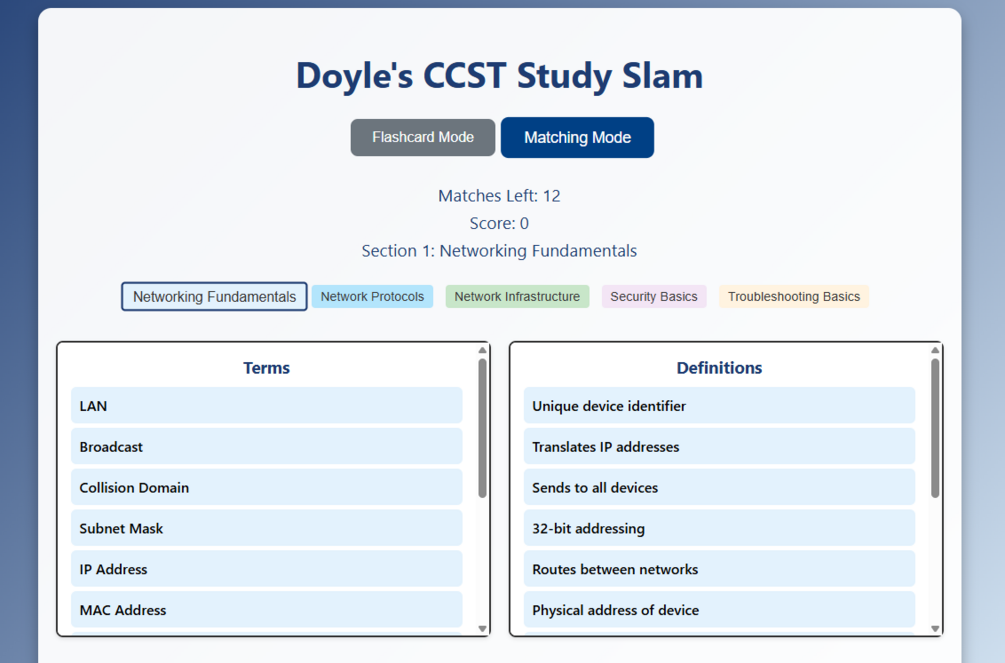Choose the 'Unique device identifier' definition
This screenshot has width=1005, height=663.
pos(719,405)
